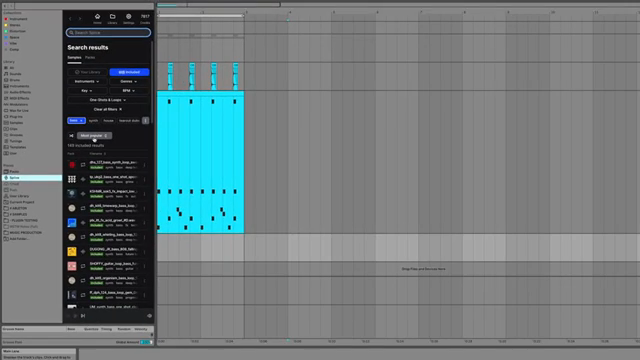Image resolution: width=640 pixels, height=360 pixels.
Task: Open Instruments library category
Action: 19,87
